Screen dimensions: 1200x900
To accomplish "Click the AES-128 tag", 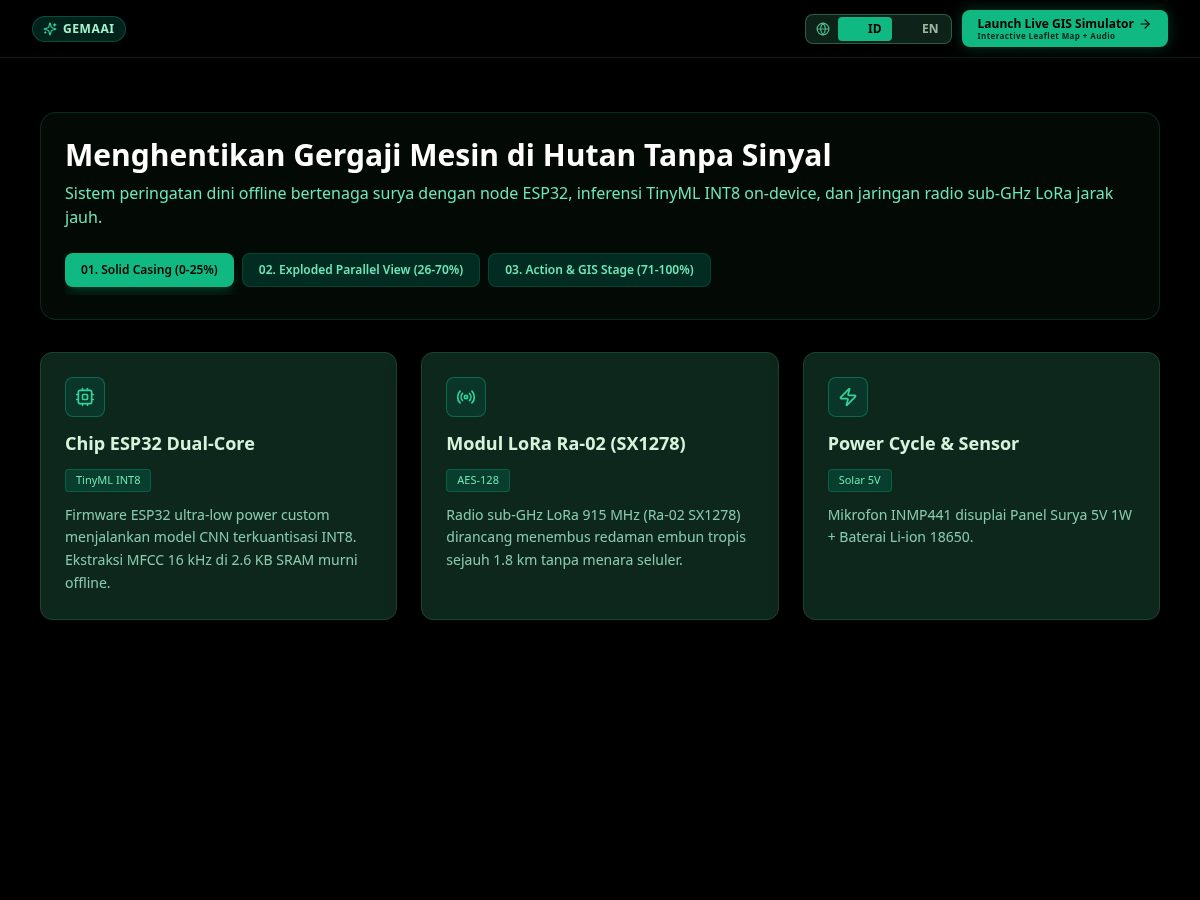I will point(478,480).
